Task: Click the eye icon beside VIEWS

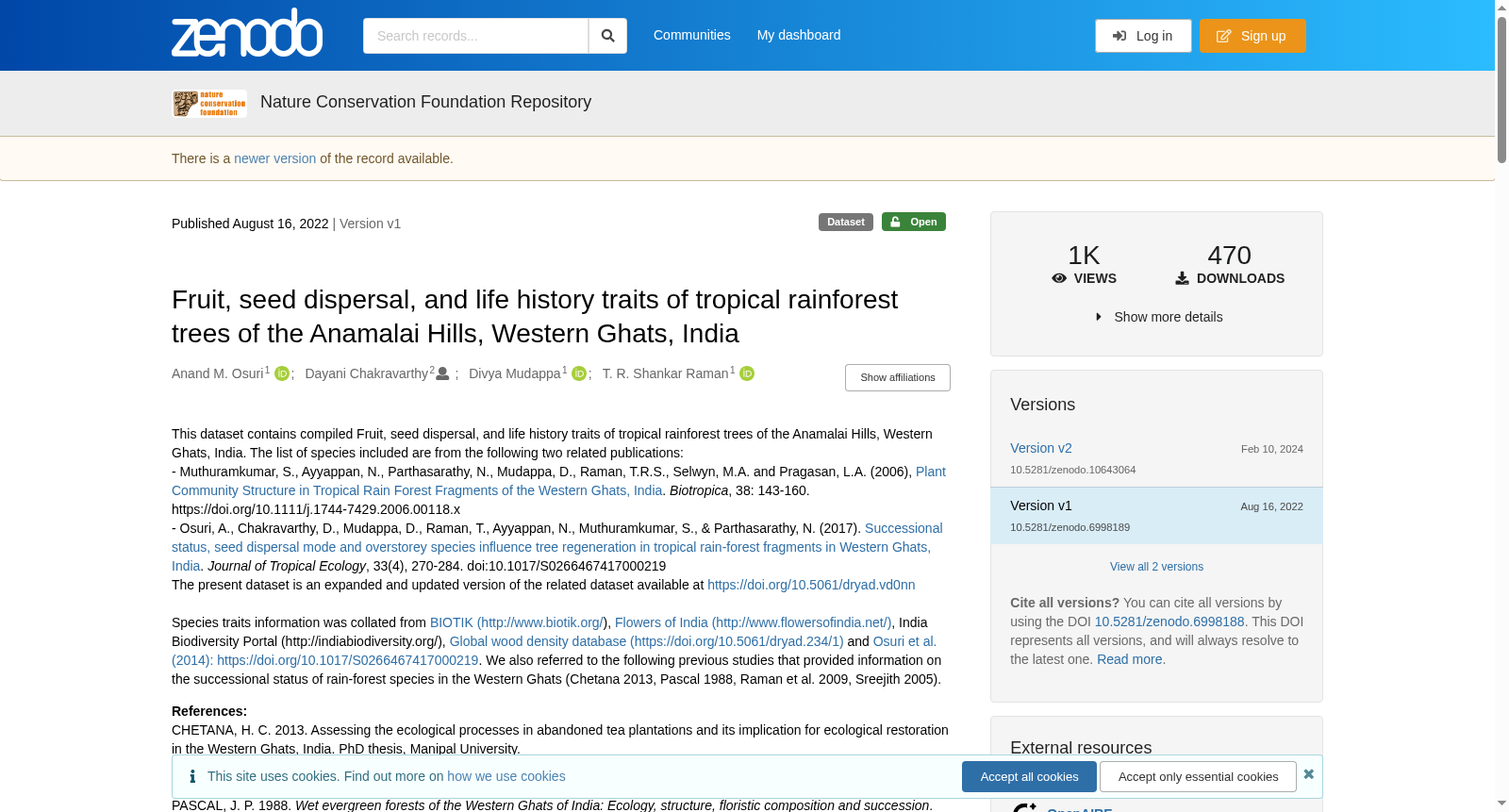Action: [1059, 278]
